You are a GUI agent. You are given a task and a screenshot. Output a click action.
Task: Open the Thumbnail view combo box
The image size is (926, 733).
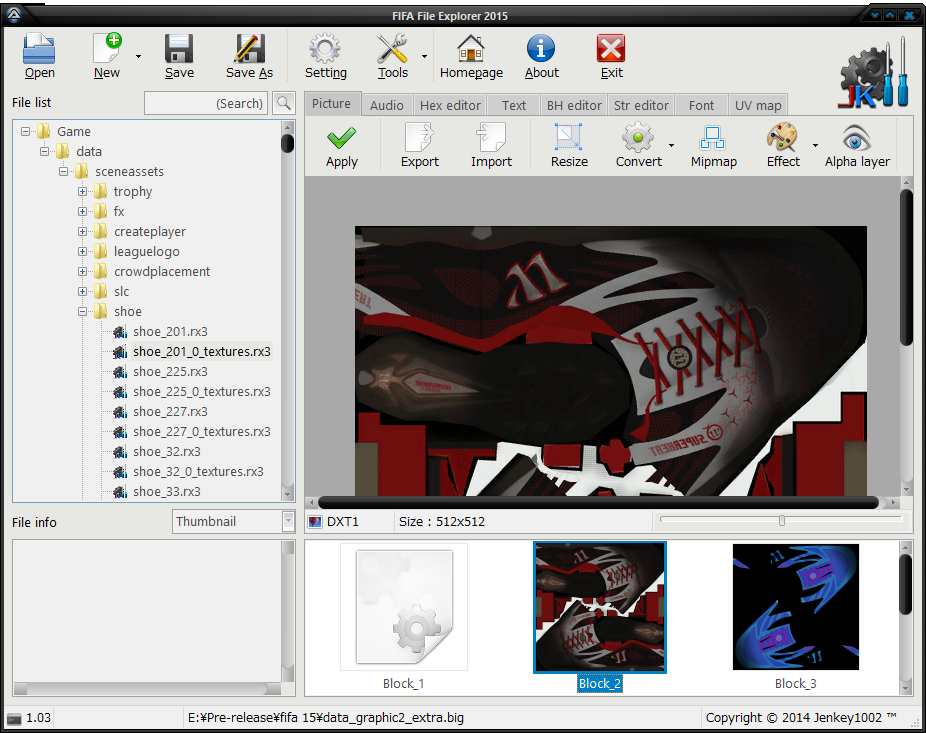coord(234,522)
